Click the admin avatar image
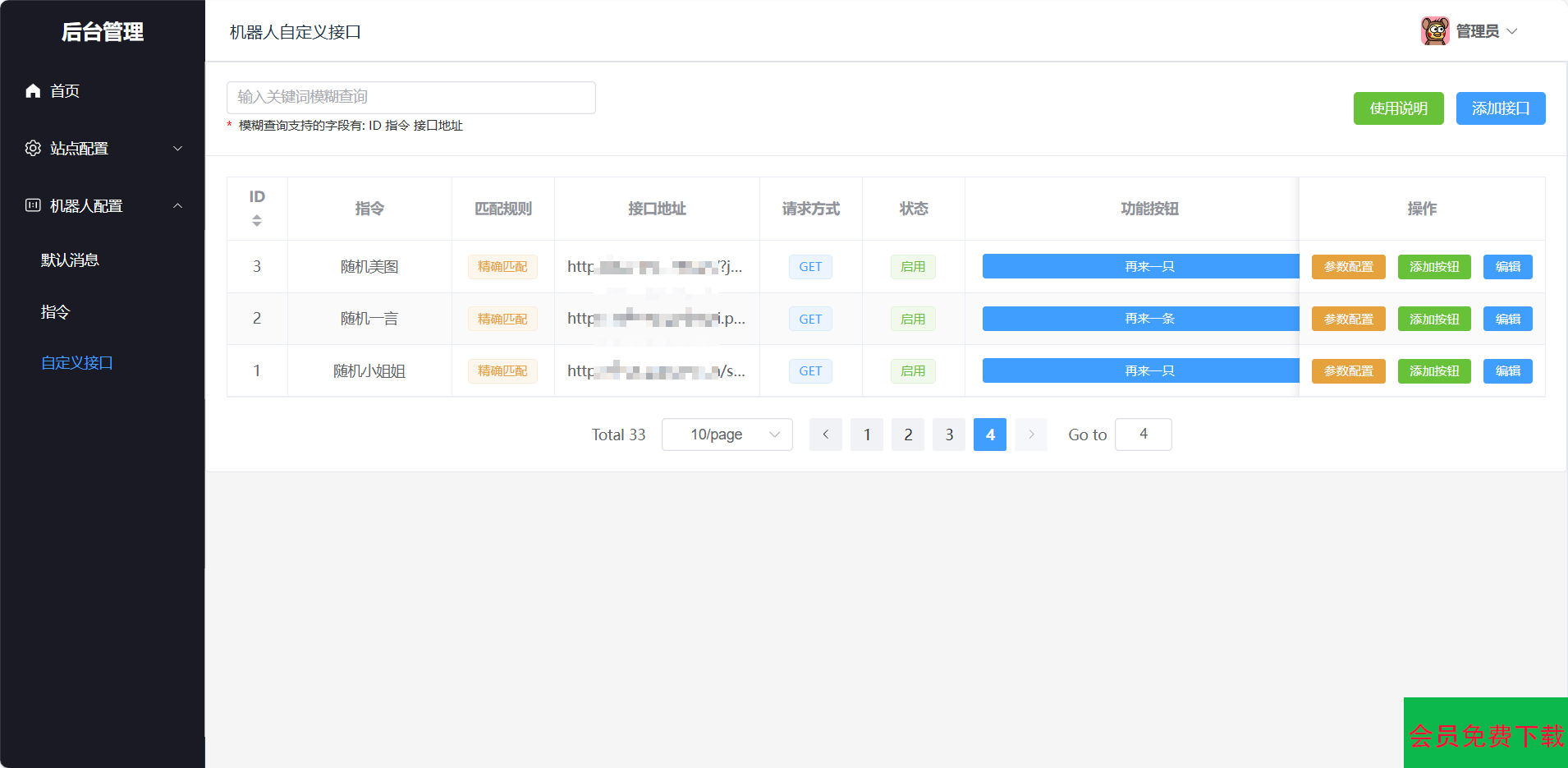Image resolution: width=1568 pixels, height=768 pixels. 1434,31
